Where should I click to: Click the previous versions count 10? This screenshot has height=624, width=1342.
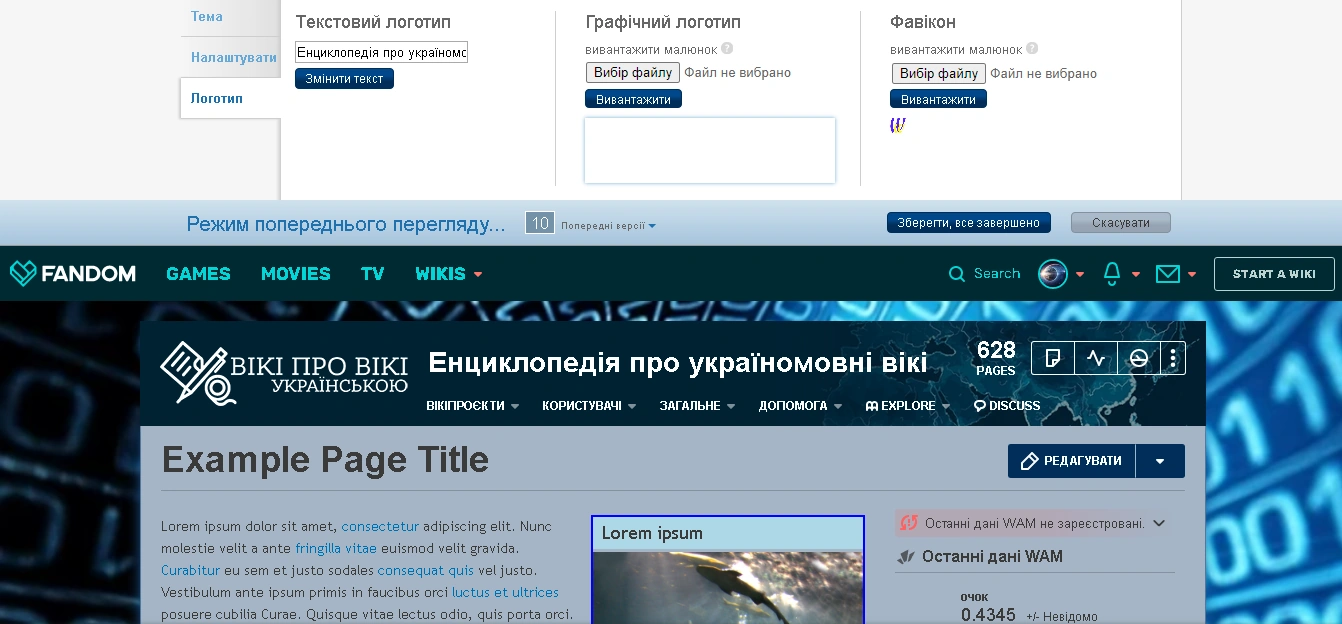coord(540,223)
